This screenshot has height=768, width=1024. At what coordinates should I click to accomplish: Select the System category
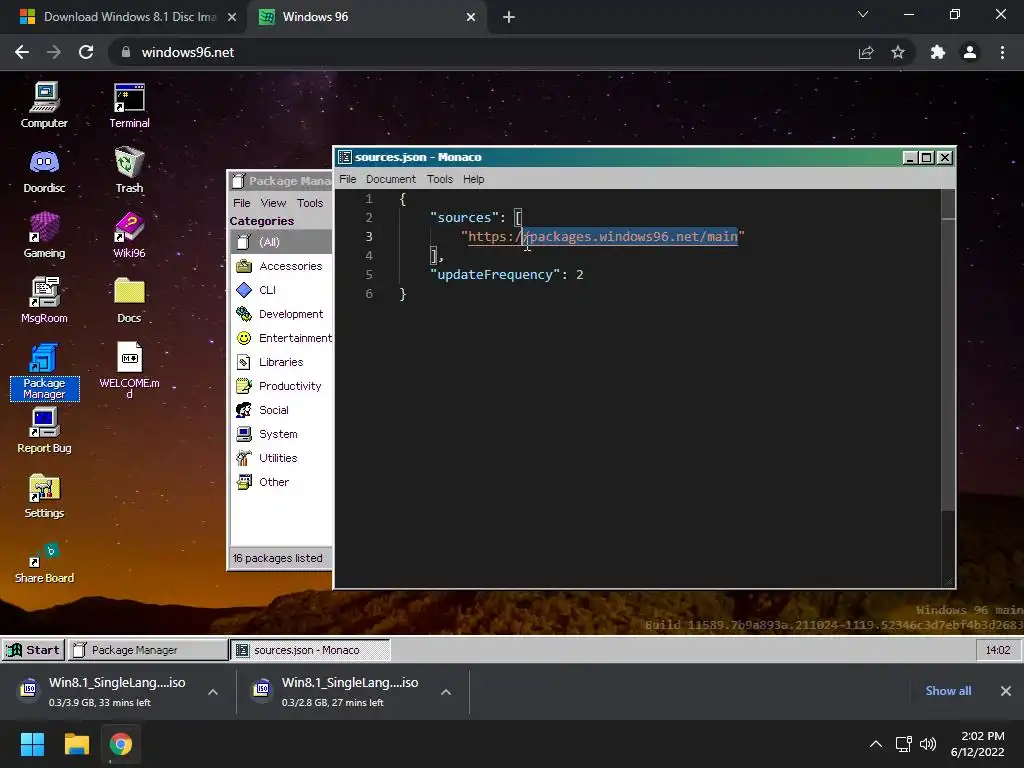click(281, 434)
